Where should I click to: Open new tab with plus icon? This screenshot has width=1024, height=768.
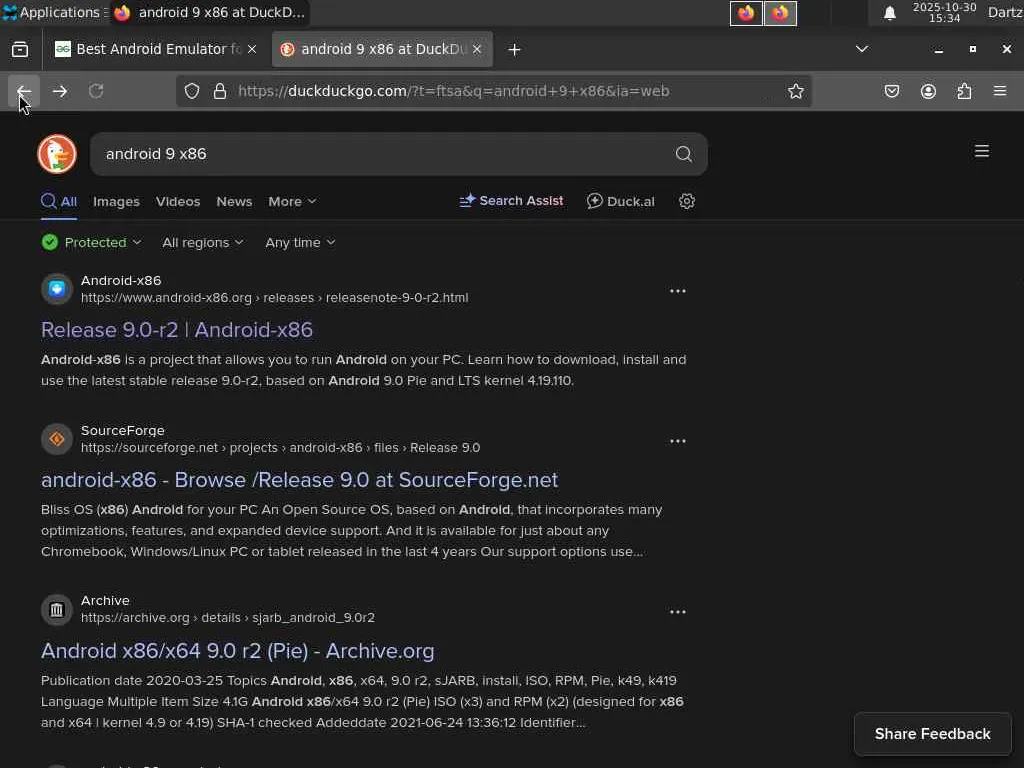click(x=515, y=50)
